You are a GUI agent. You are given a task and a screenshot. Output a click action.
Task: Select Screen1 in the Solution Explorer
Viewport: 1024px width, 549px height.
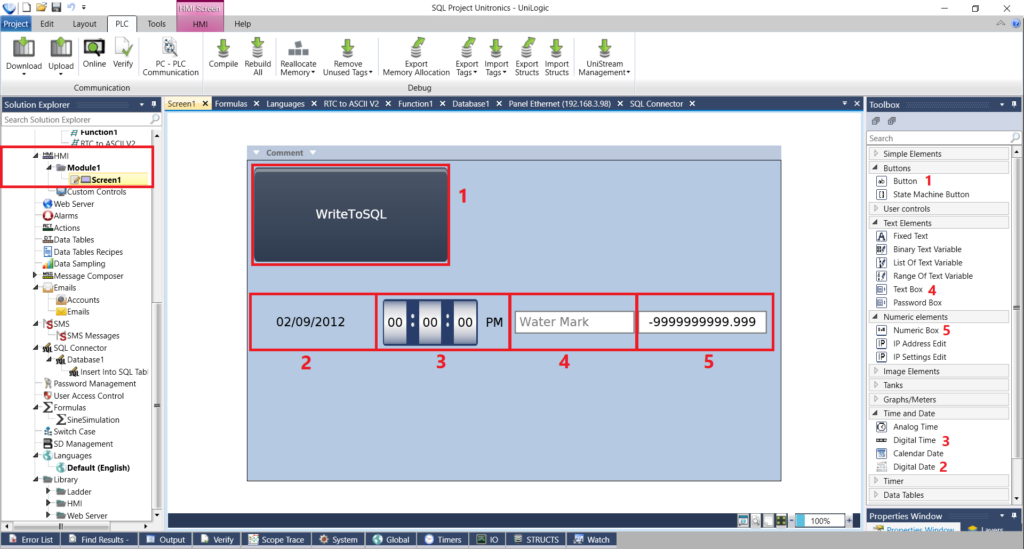(x=106, y=180)
